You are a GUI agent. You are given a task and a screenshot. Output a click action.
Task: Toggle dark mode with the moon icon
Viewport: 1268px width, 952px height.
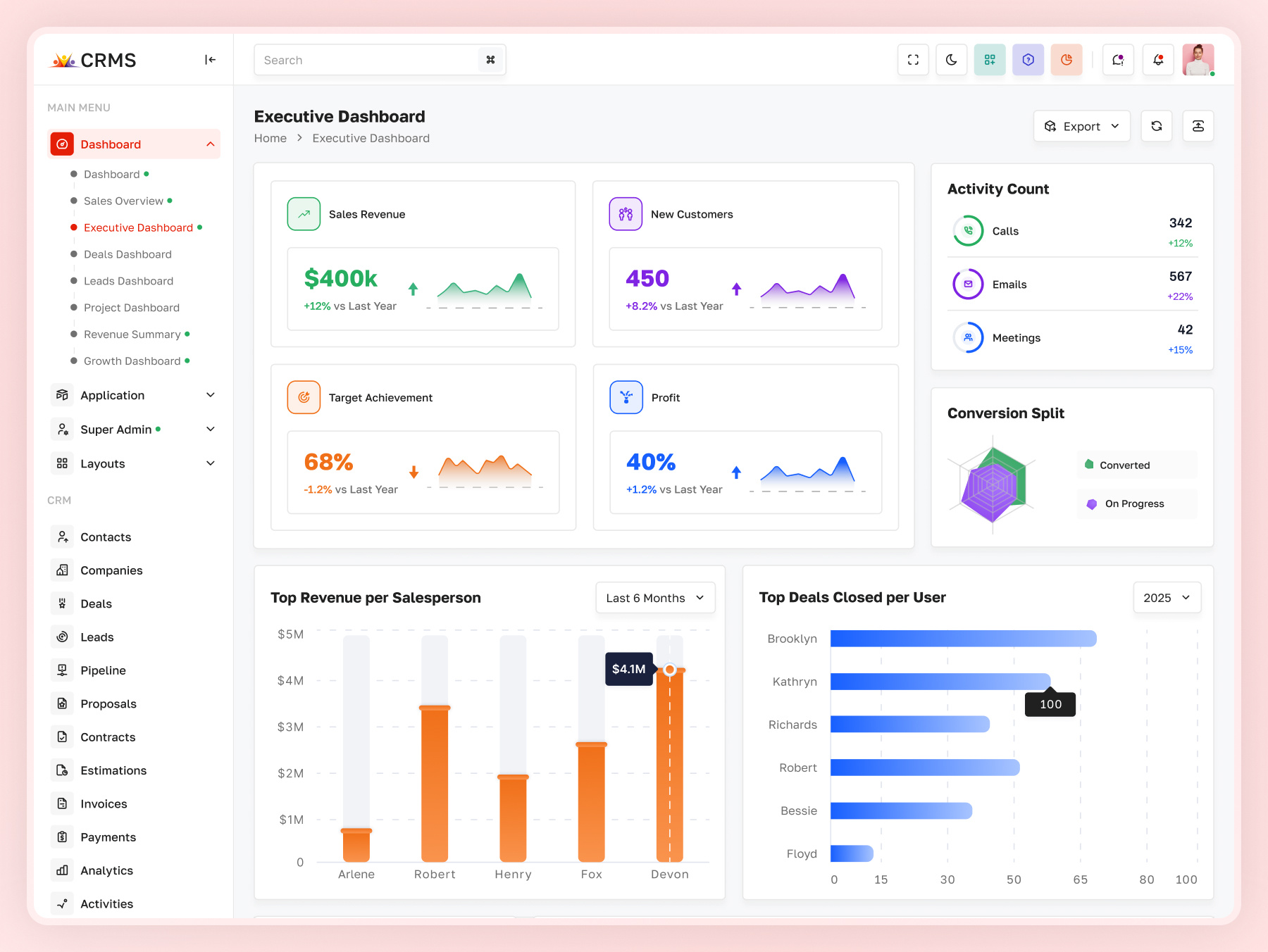tap(951, 60)
